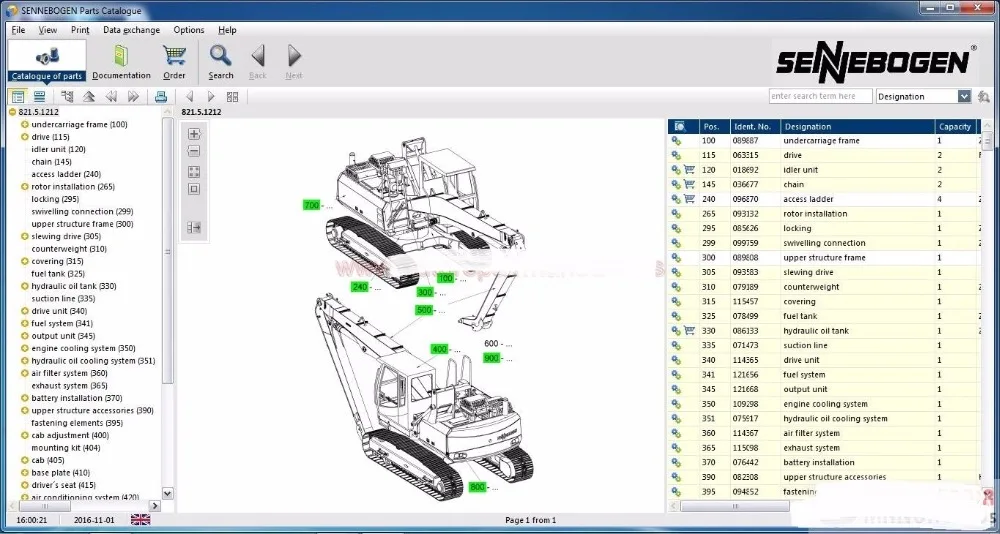Image resolution: width=1000 pixels, height=534 pixels.
Task: Add chain to cart icon
Action: tap(689, 184)
